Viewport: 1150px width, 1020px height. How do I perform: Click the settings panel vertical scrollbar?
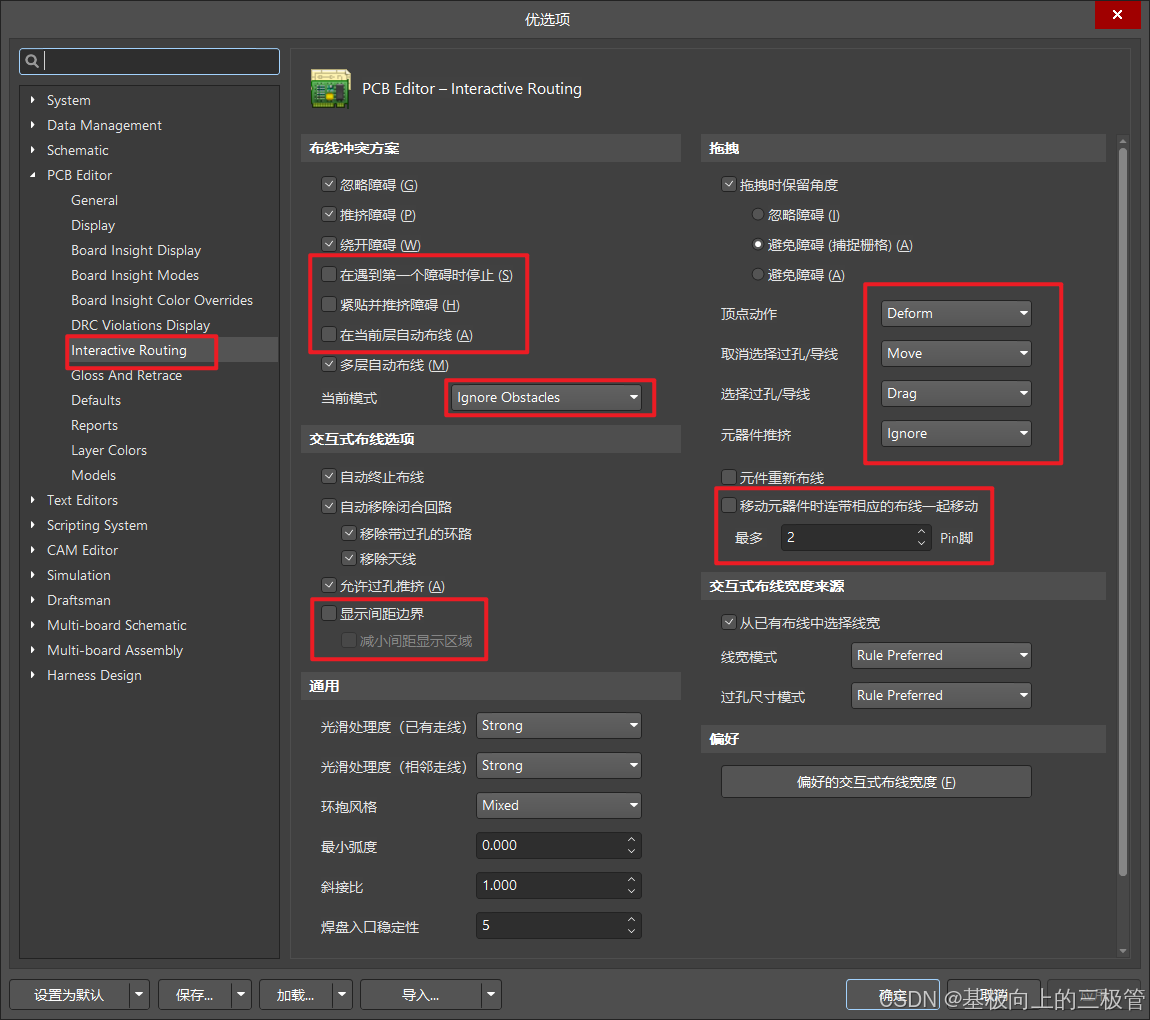pyautogui.click(x=1122, y=511)
